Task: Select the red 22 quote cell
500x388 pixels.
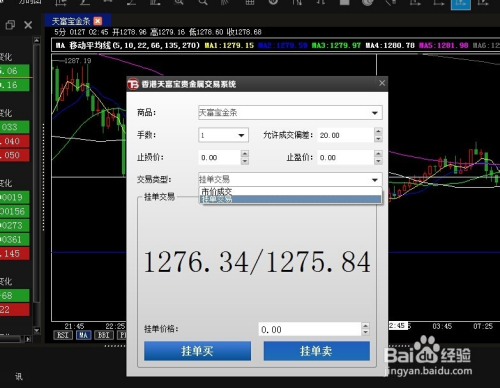Action: [15, 309]
